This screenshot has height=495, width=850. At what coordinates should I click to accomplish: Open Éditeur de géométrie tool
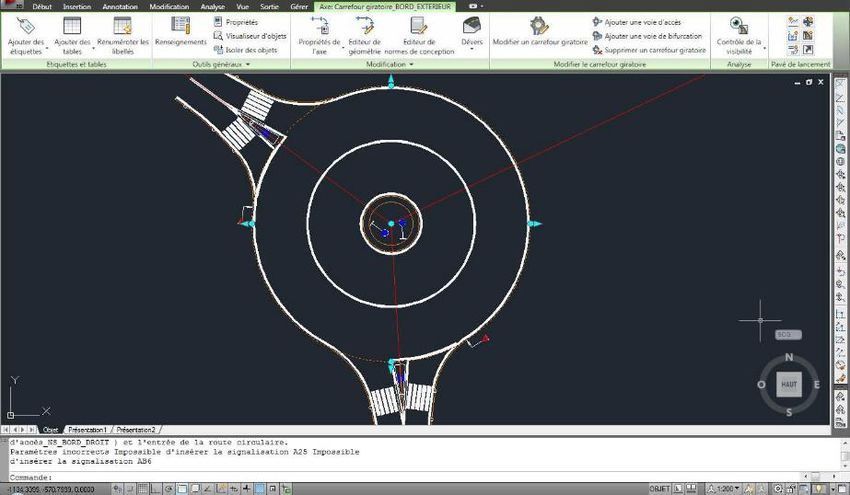(363, 30)
